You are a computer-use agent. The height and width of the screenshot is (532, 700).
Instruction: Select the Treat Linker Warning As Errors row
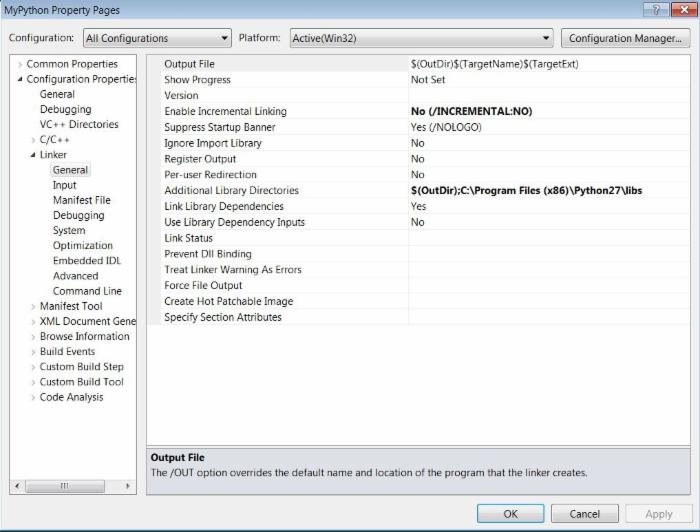(232, 270)
